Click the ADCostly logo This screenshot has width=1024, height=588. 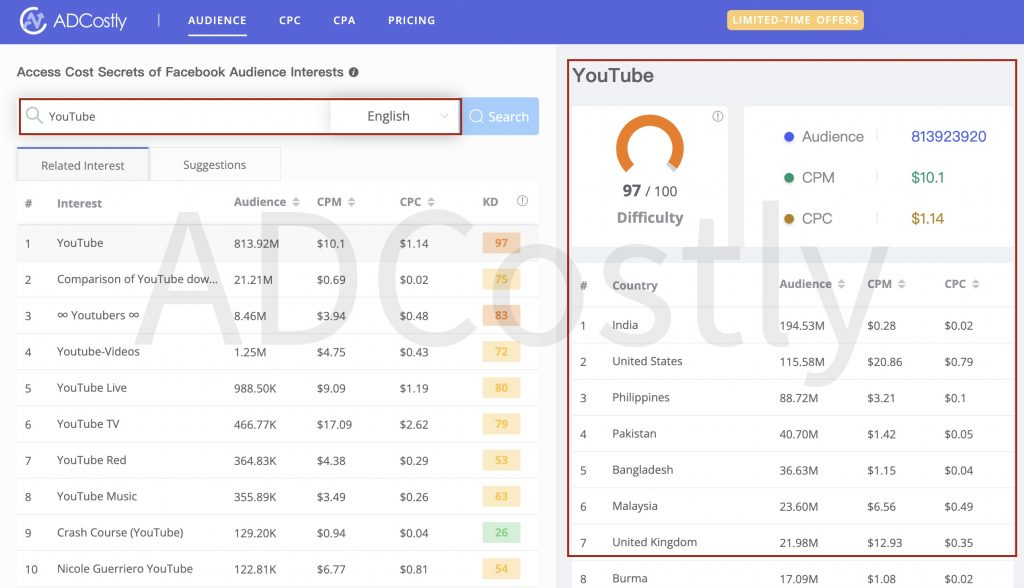pyautogui.click(x=73, y=21)
